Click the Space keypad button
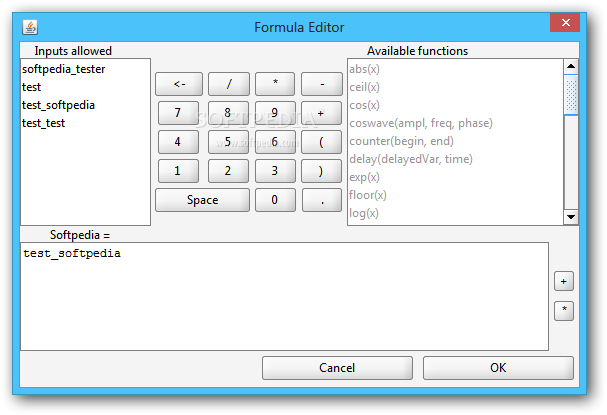The width and height of the screenshot is (607, 415). (x=202, y=200)
